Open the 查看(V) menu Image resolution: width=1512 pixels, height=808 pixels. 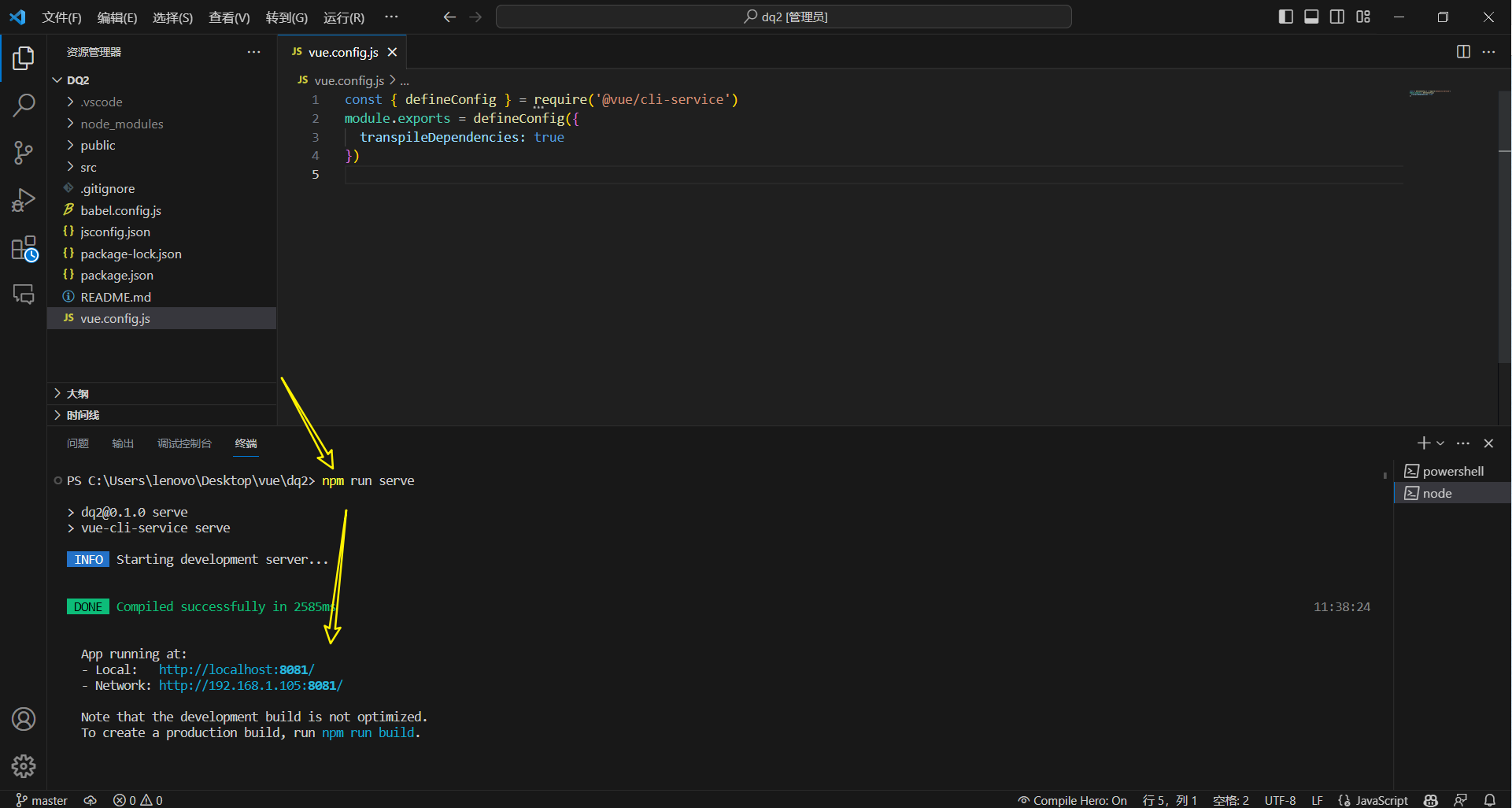229,17
